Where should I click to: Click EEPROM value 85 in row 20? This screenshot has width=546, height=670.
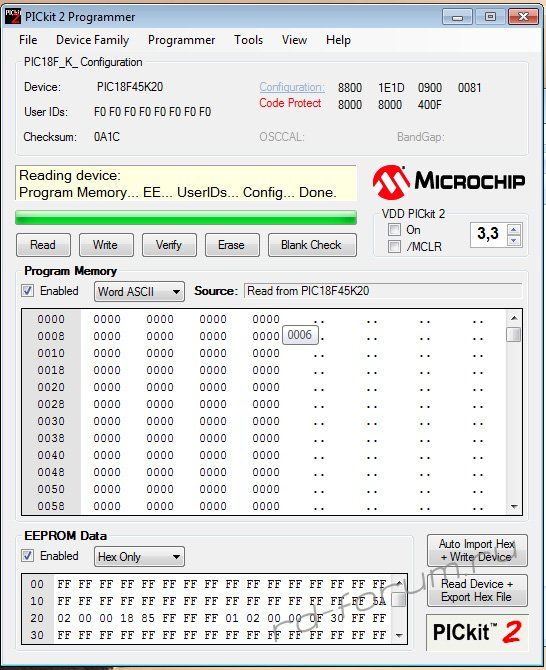point(148,618)
